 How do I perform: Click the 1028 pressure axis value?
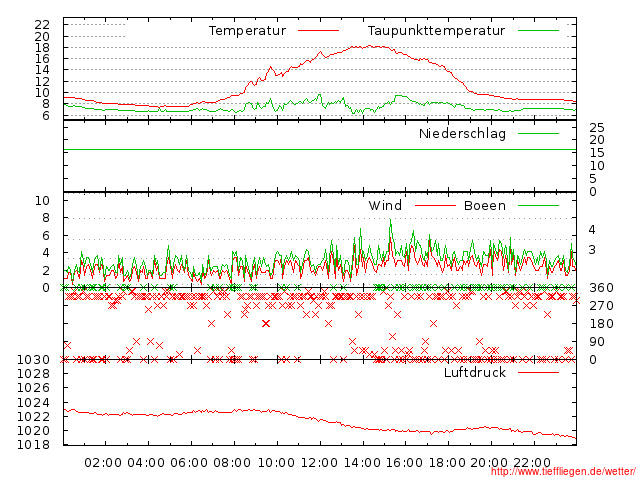pyautogui.click(x=33, y=374)
